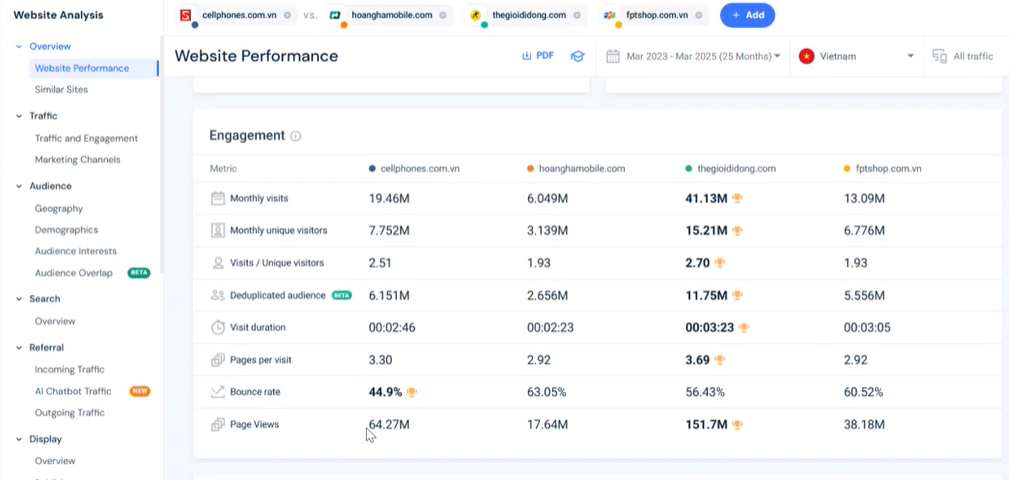
Task: Add another website to compare
Action: click(747, 15)
